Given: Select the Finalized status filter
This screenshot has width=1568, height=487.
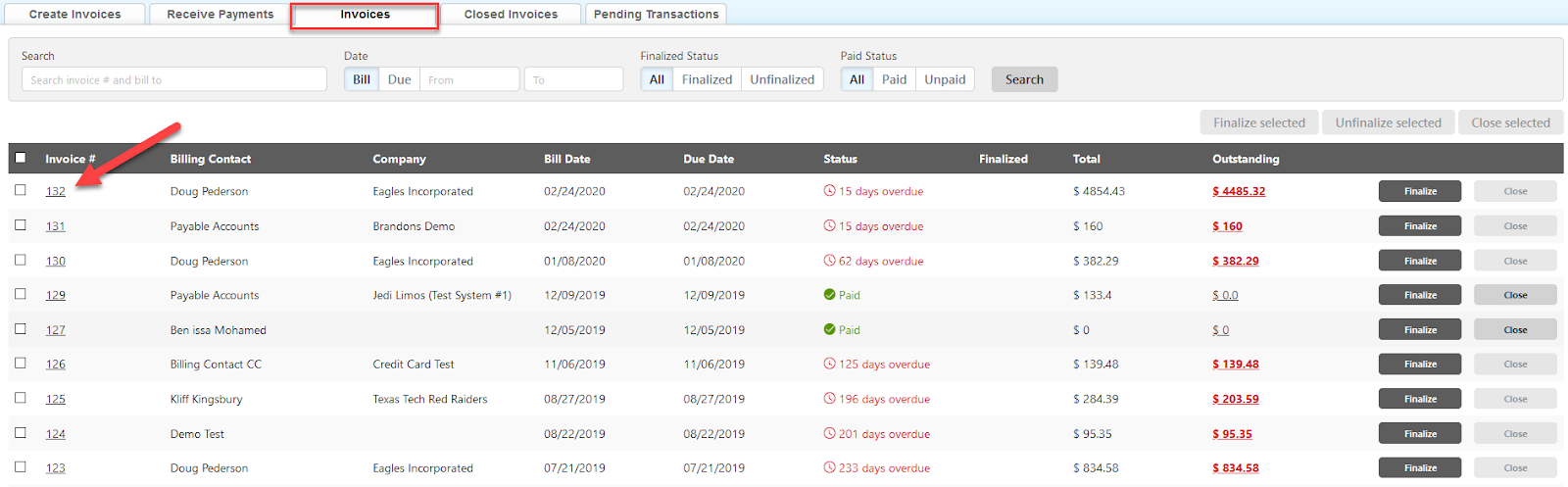Looking at the screenshot, I should tap(707, 79).
